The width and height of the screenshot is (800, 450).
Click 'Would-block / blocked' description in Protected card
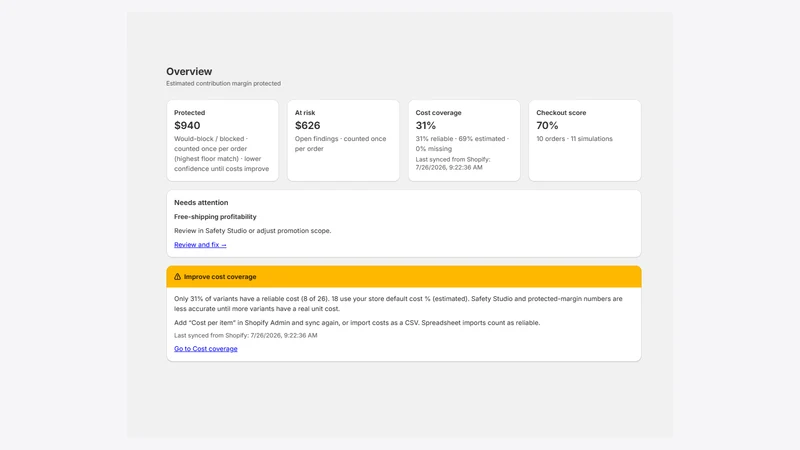coord(221,154)
